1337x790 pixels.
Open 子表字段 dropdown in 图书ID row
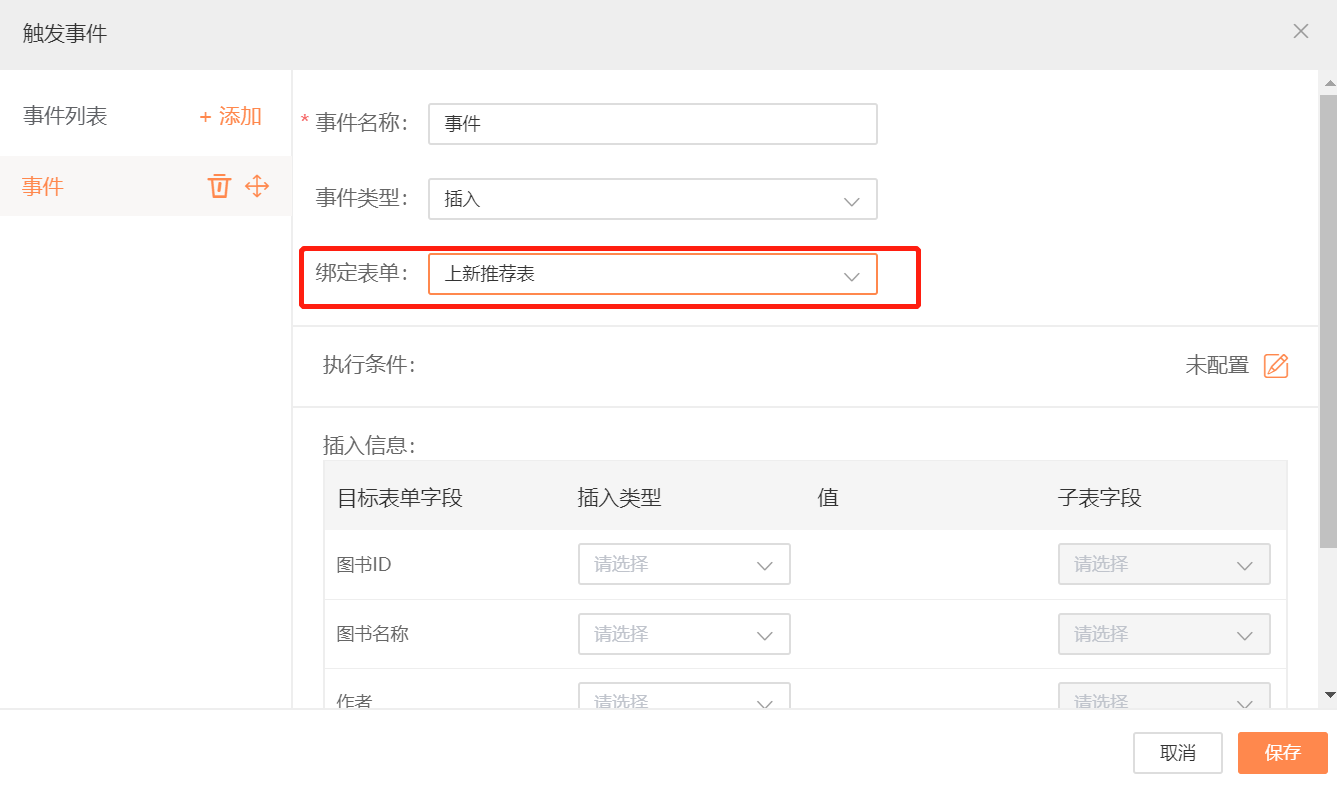click(x=1164, y=565)
